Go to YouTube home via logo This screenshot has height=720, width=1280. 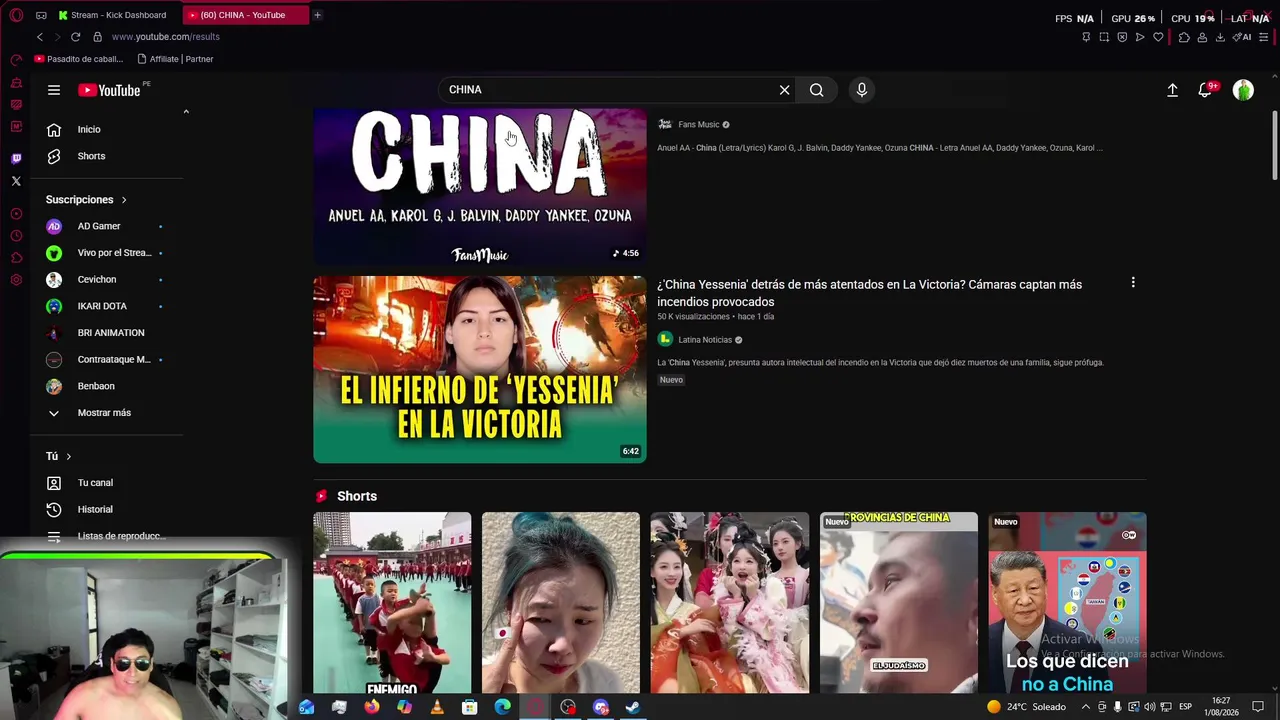(x=109, y=90)
